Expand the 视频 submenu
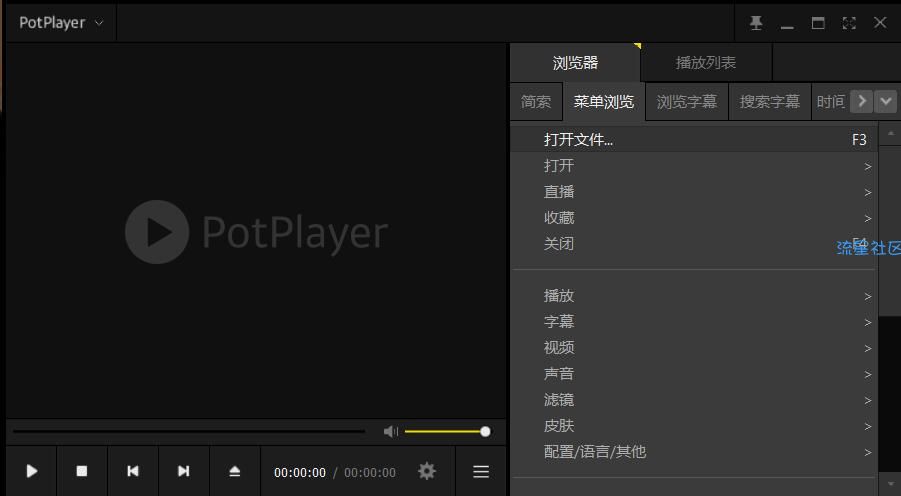 coord(694,348)
